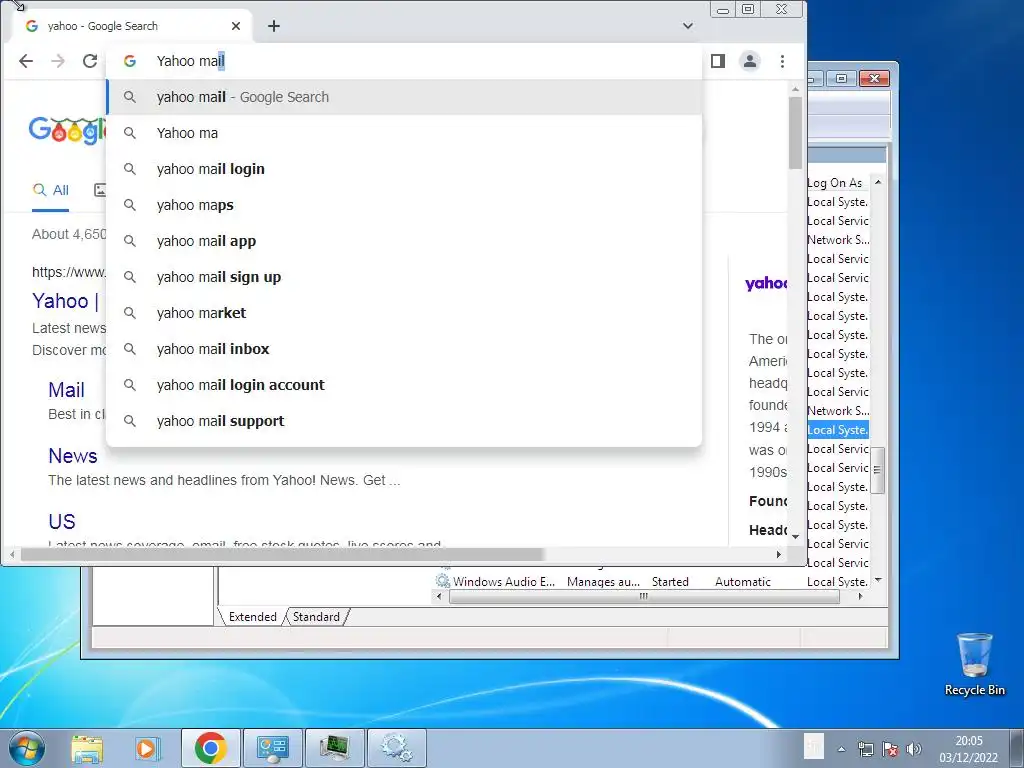The height and width of the screenshot is (768, 1024).
Task: Close the yahoo - Google Search tab
Action: [x=236, y=26]
